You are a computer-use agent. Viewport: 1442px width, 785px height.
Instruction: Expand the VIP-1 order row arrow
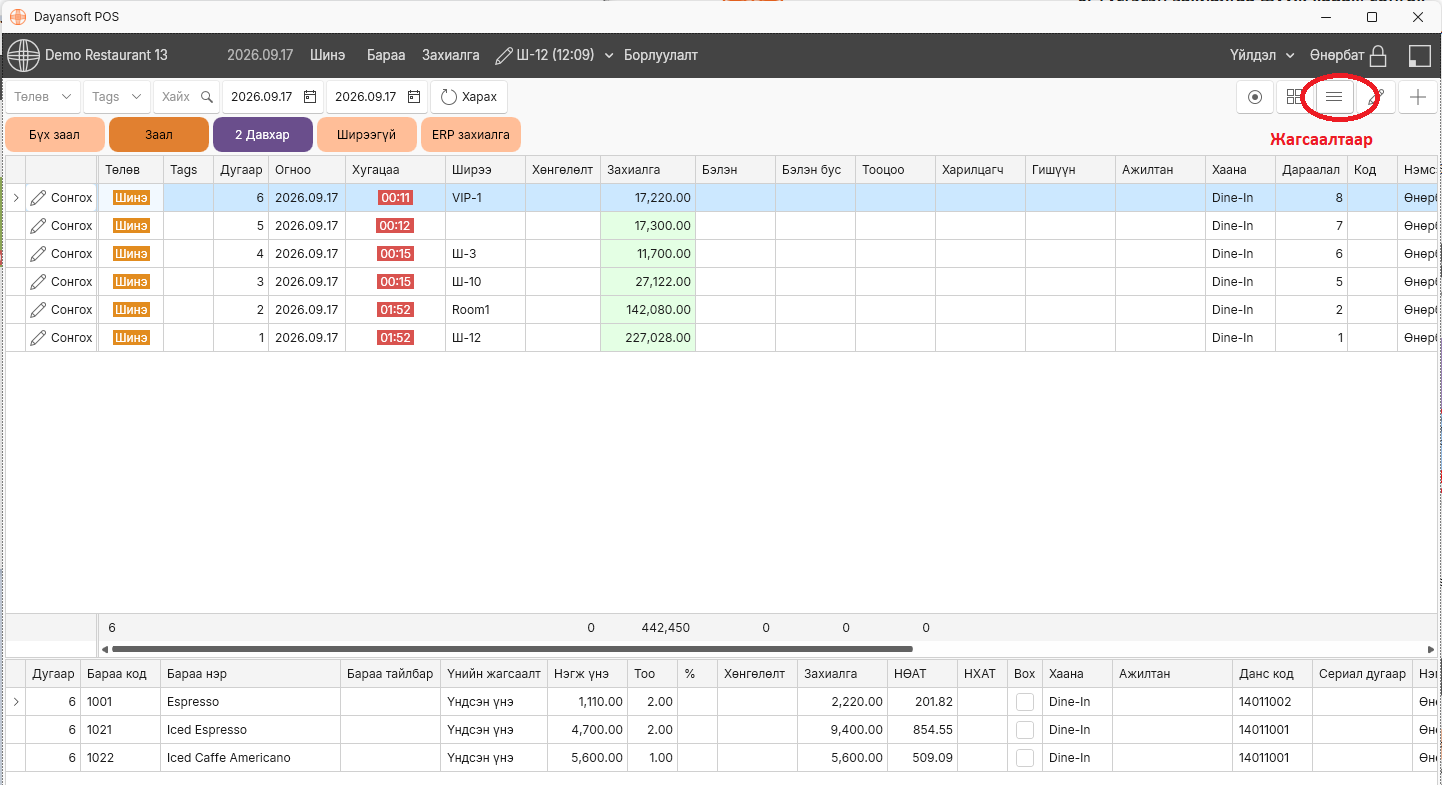[15, 198]
